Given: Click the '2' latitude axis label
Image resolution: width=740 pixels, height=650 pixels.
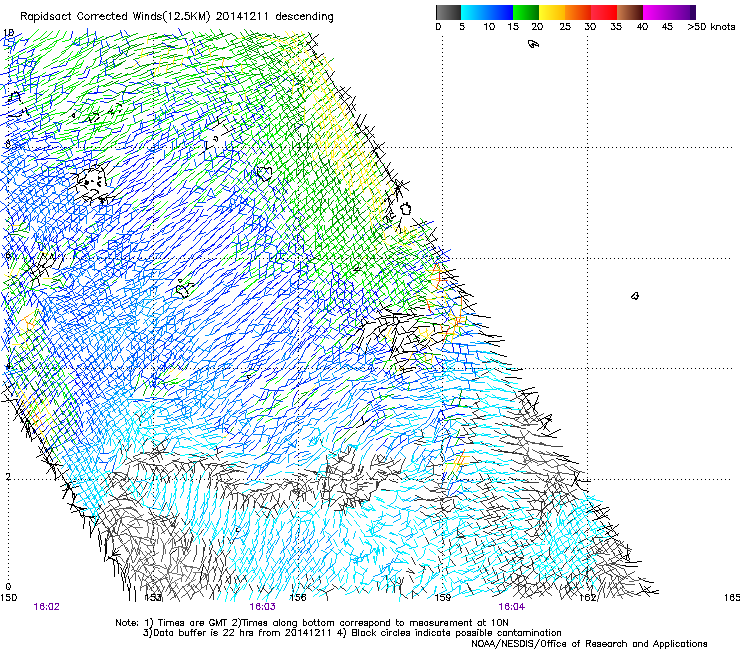Looking at the screenshot, I should click(8, 477).
